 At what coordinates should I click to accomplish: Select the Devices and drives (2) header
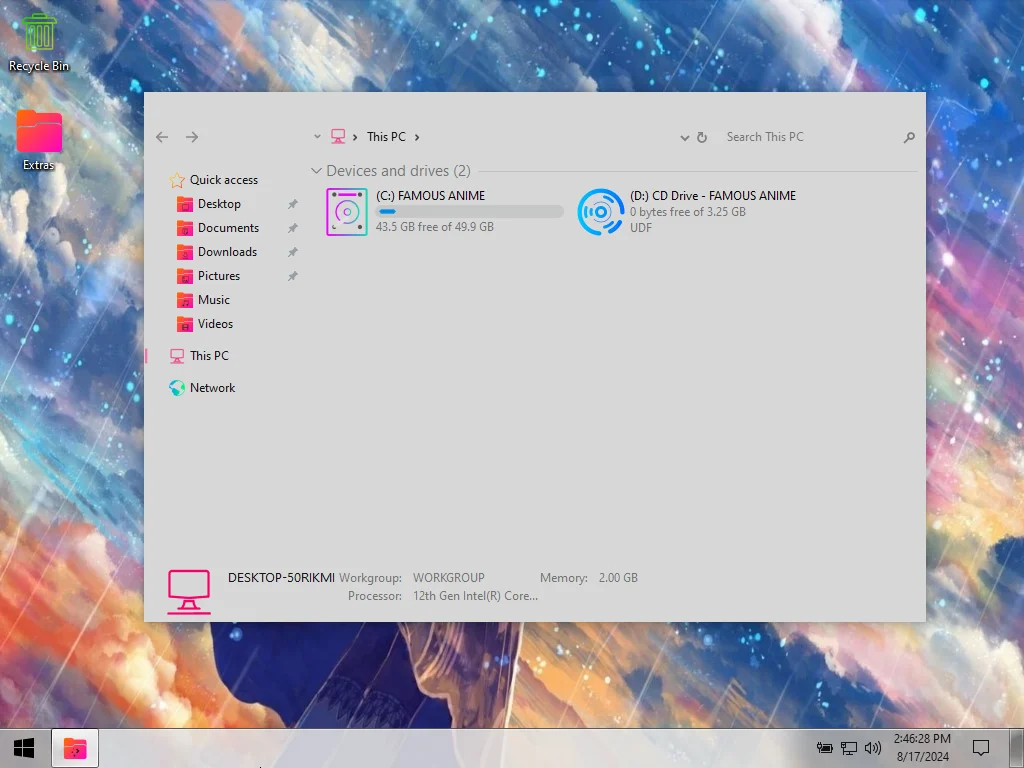click(398, 170)
